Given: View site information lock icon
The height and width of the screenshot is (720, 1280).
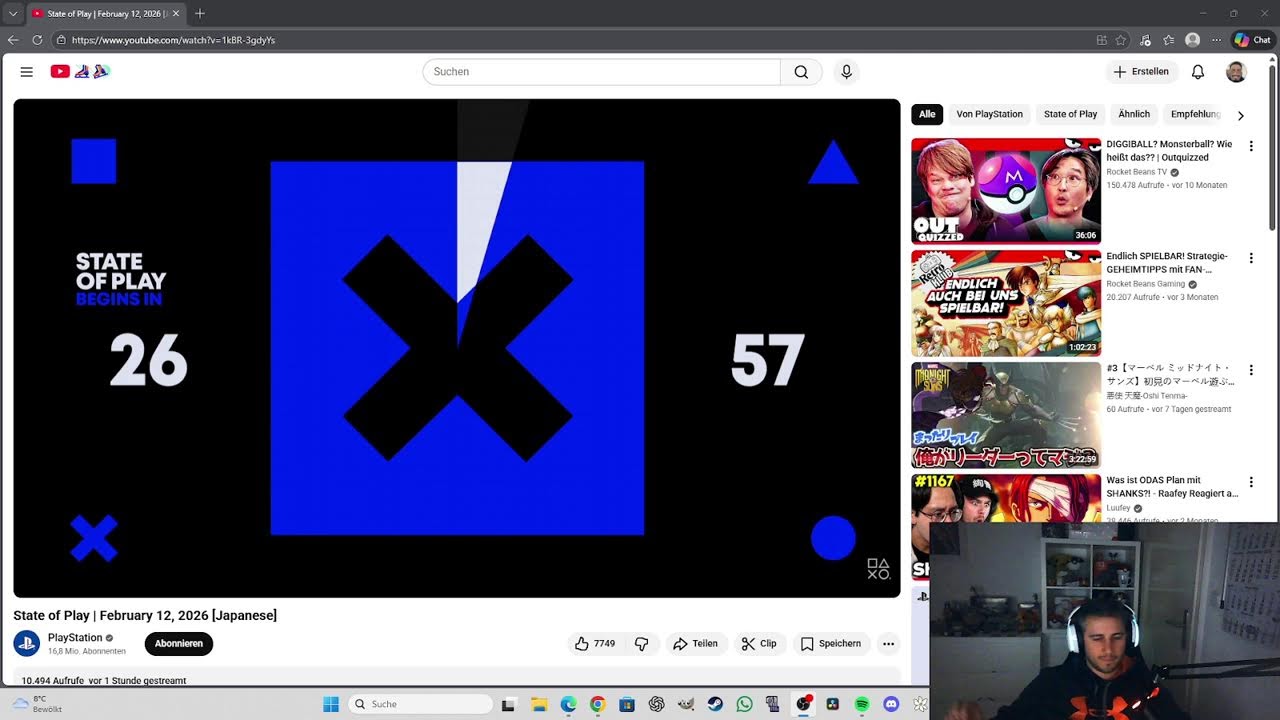Looking at the screenshot, I should click(61, 40).
